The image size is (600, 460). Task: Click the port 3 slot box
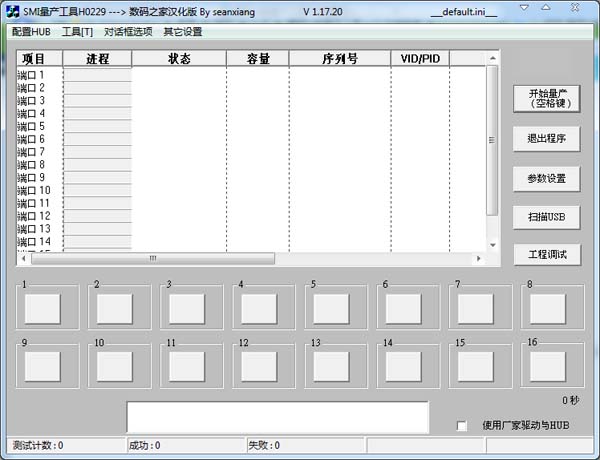pos(186,309)
